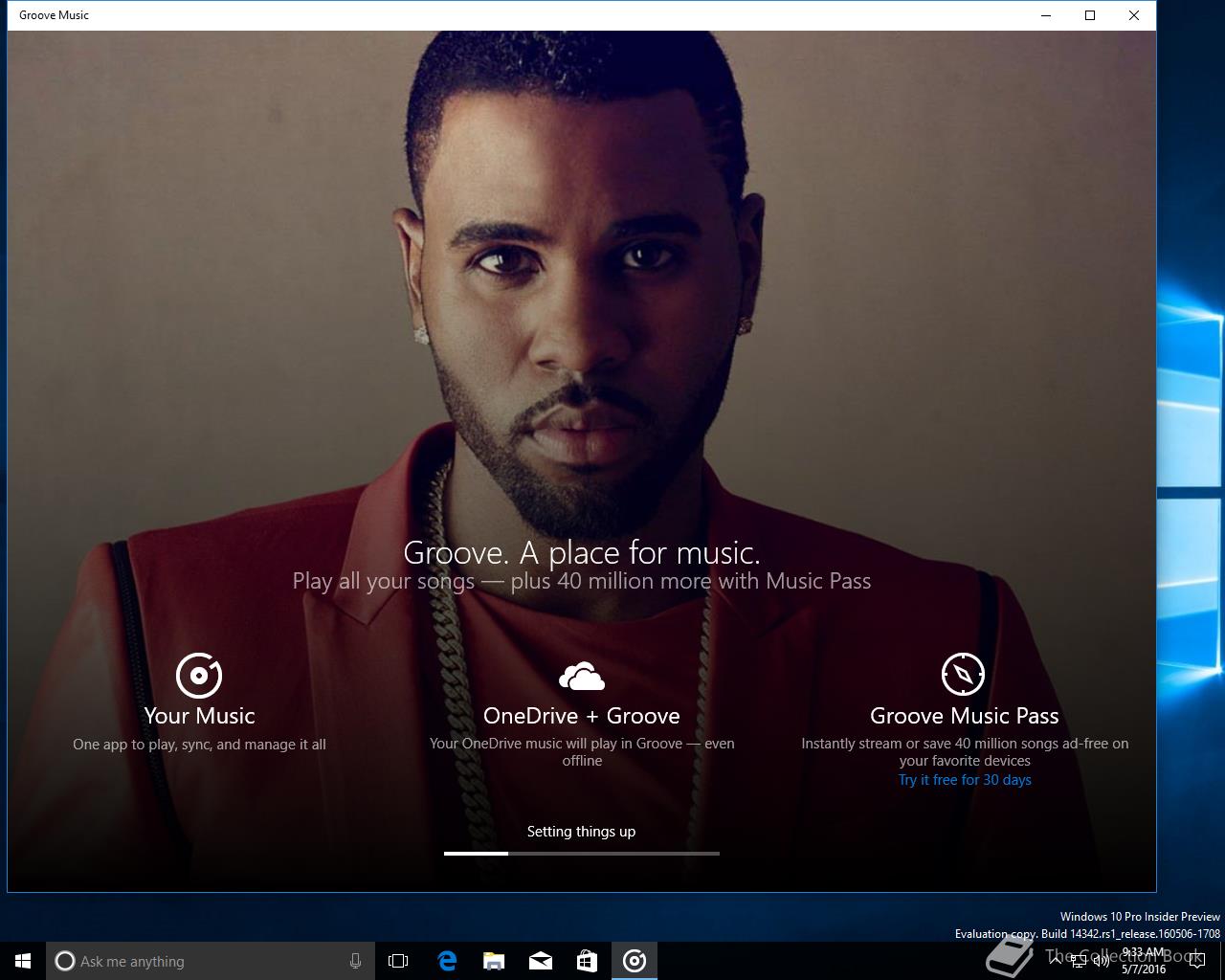Viewport: 1225px width, 980px height.
Task: Open the Windows Store from the taskbar
Action: click(x=588, y=961)
